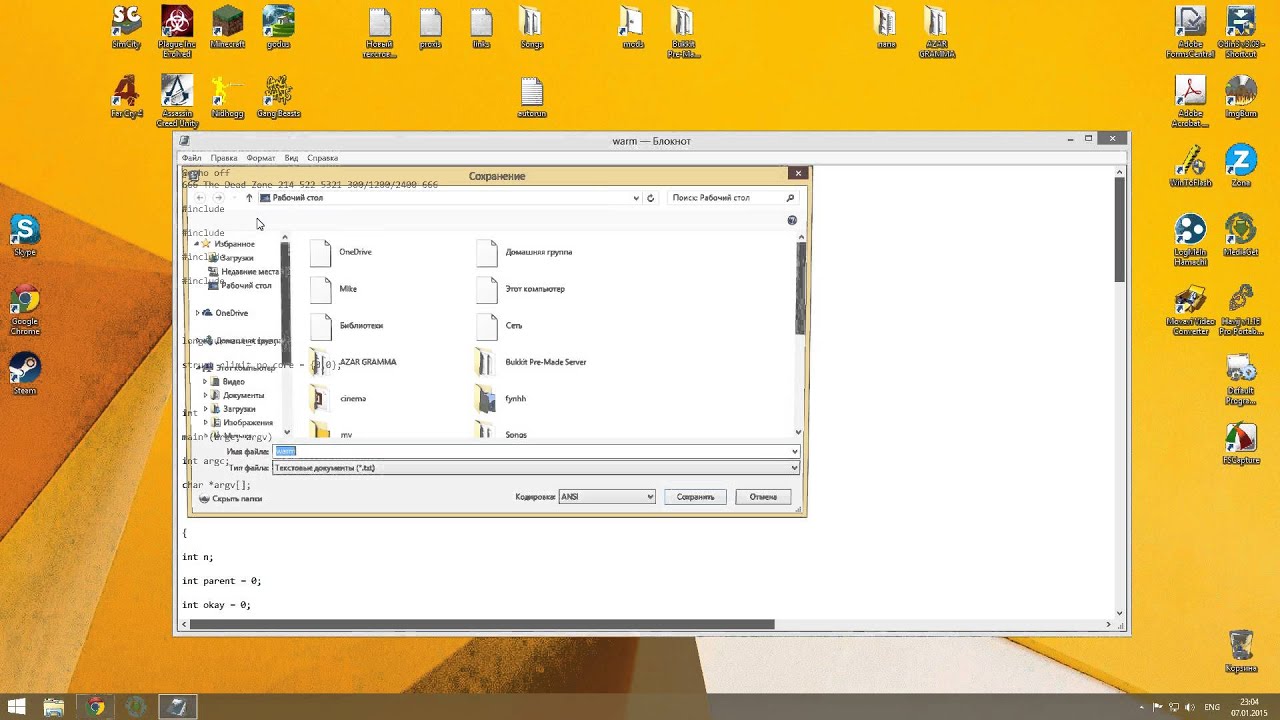Viewport: 1280px width, 720px height.
Task: Click the ENG language indicator in tray
Action: point(1212,707)
